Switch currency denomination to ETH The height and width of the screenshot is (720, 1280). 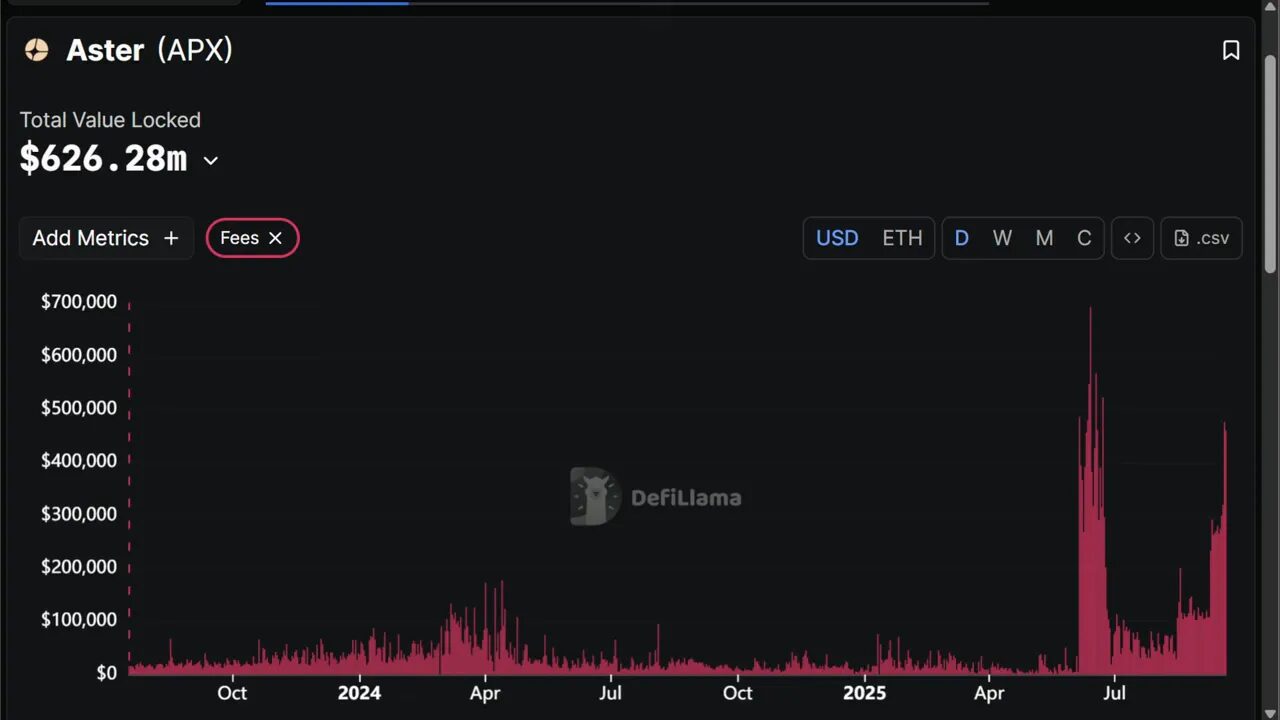tap(902, 238)
